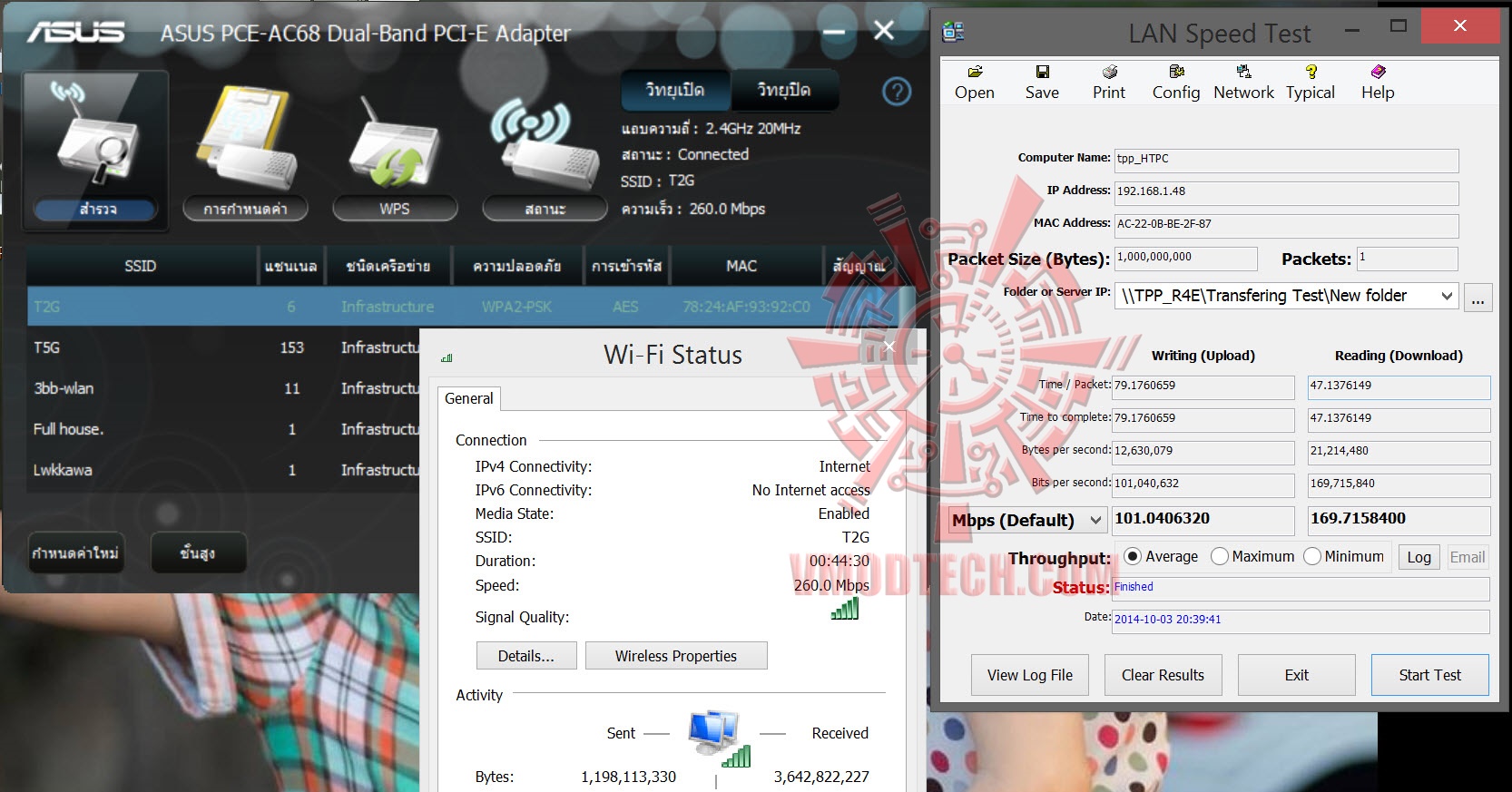1512x792 pixels.
Task: Click the ASUS logo in the adapter utility
Action: [75, 33]
